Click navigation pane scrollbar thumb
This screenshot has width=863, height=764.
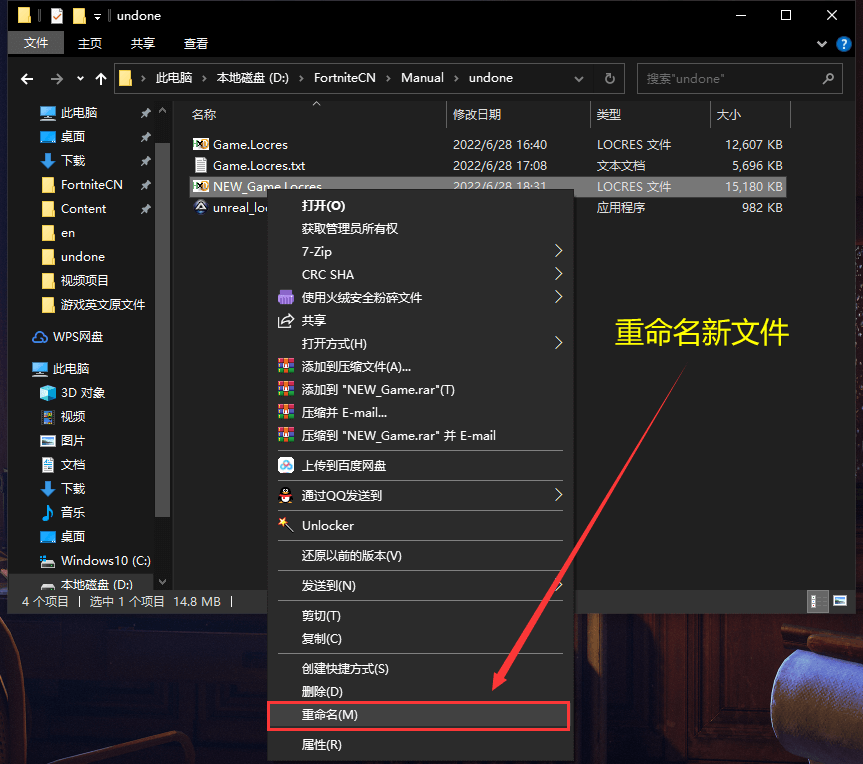(x=162, y=330)
